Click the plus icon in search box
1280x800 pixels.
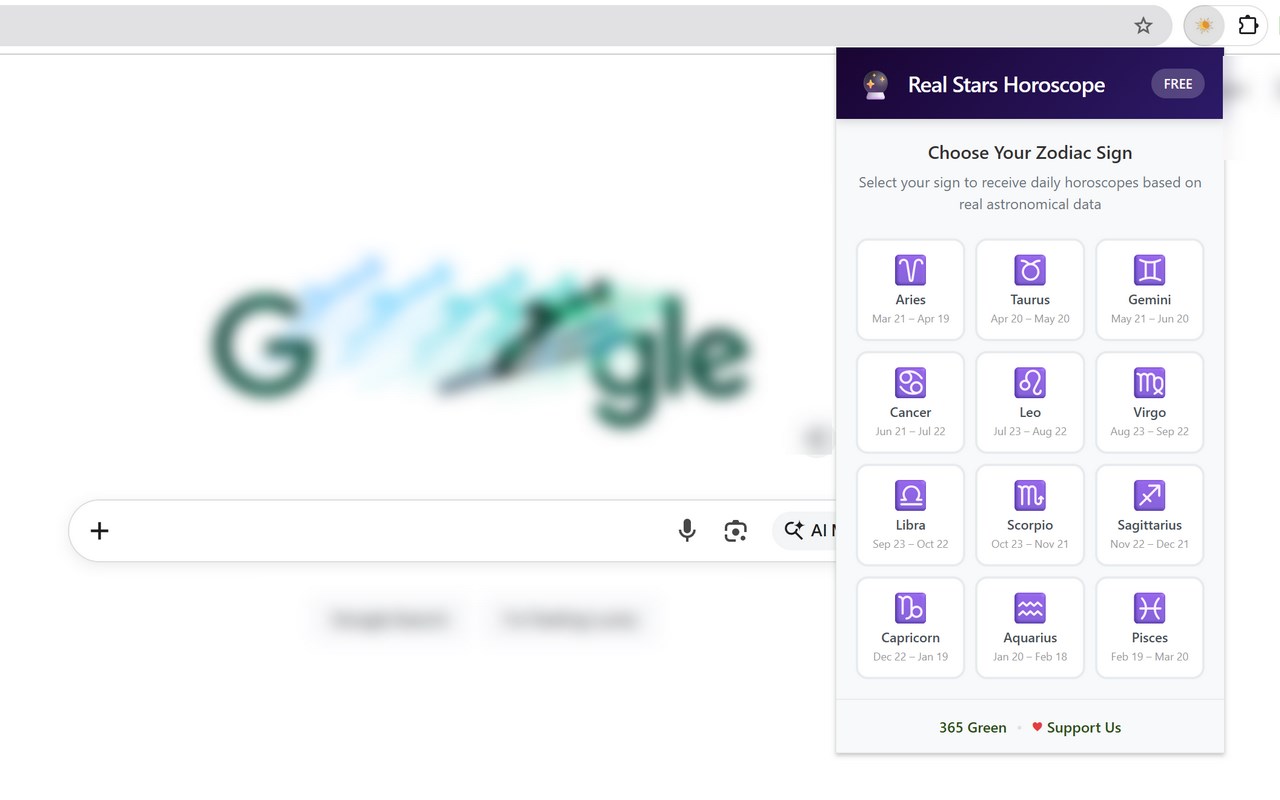(99, 531)
